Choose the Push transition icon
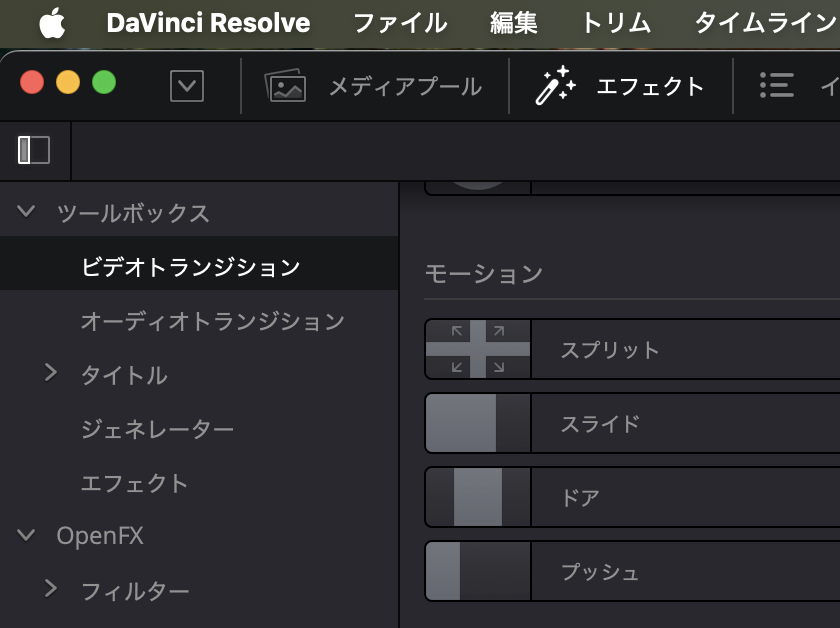The image size is (840, 628). pos(478,571)
